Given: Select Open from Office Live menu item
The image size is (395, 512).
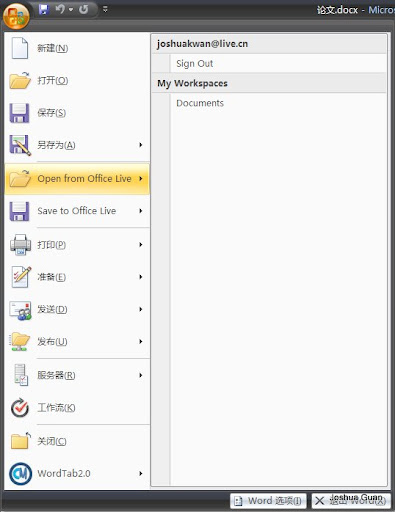Looking at the screenshot, I should [77, 179].
